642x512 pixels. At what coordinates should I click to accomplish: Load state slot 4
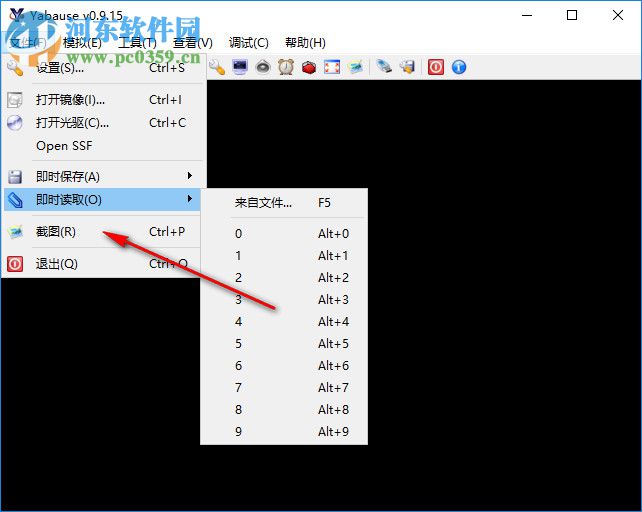284,322
